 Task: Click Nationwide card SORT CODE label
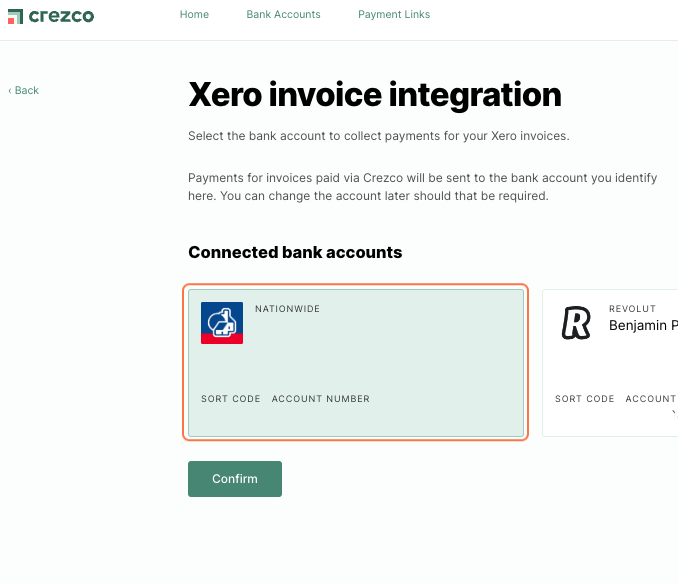pos(230,399)
